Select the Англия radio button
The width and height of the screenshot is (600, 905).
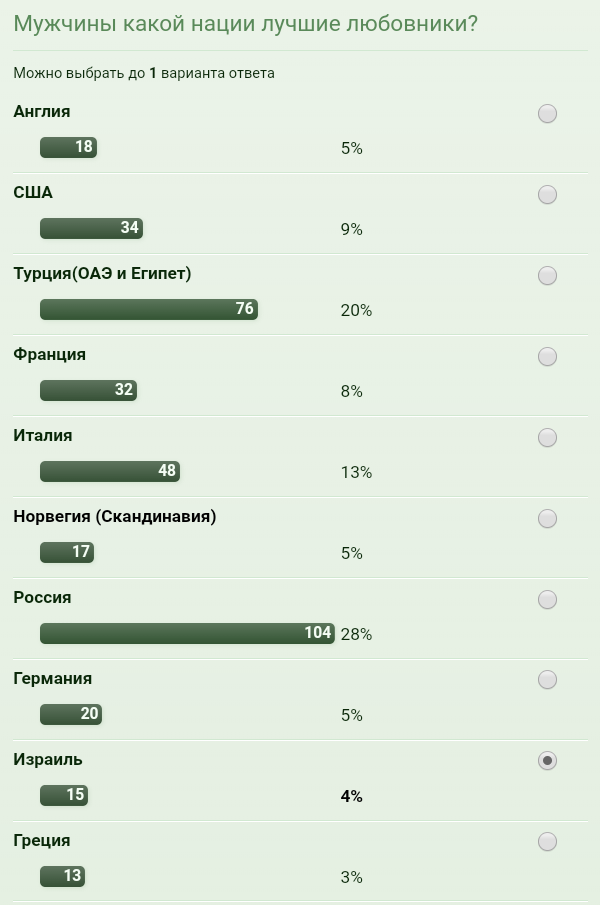tap(547, 114)
